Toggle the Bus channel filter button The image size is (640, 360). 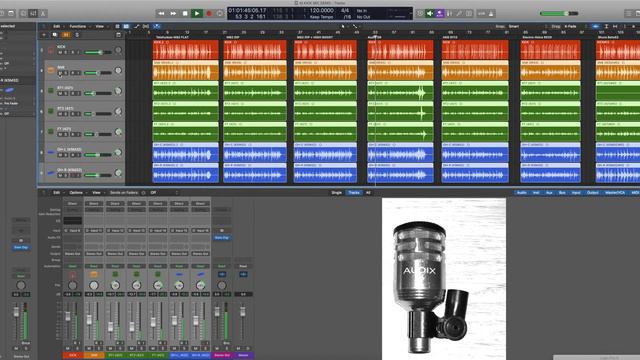[x=562, y=193]
